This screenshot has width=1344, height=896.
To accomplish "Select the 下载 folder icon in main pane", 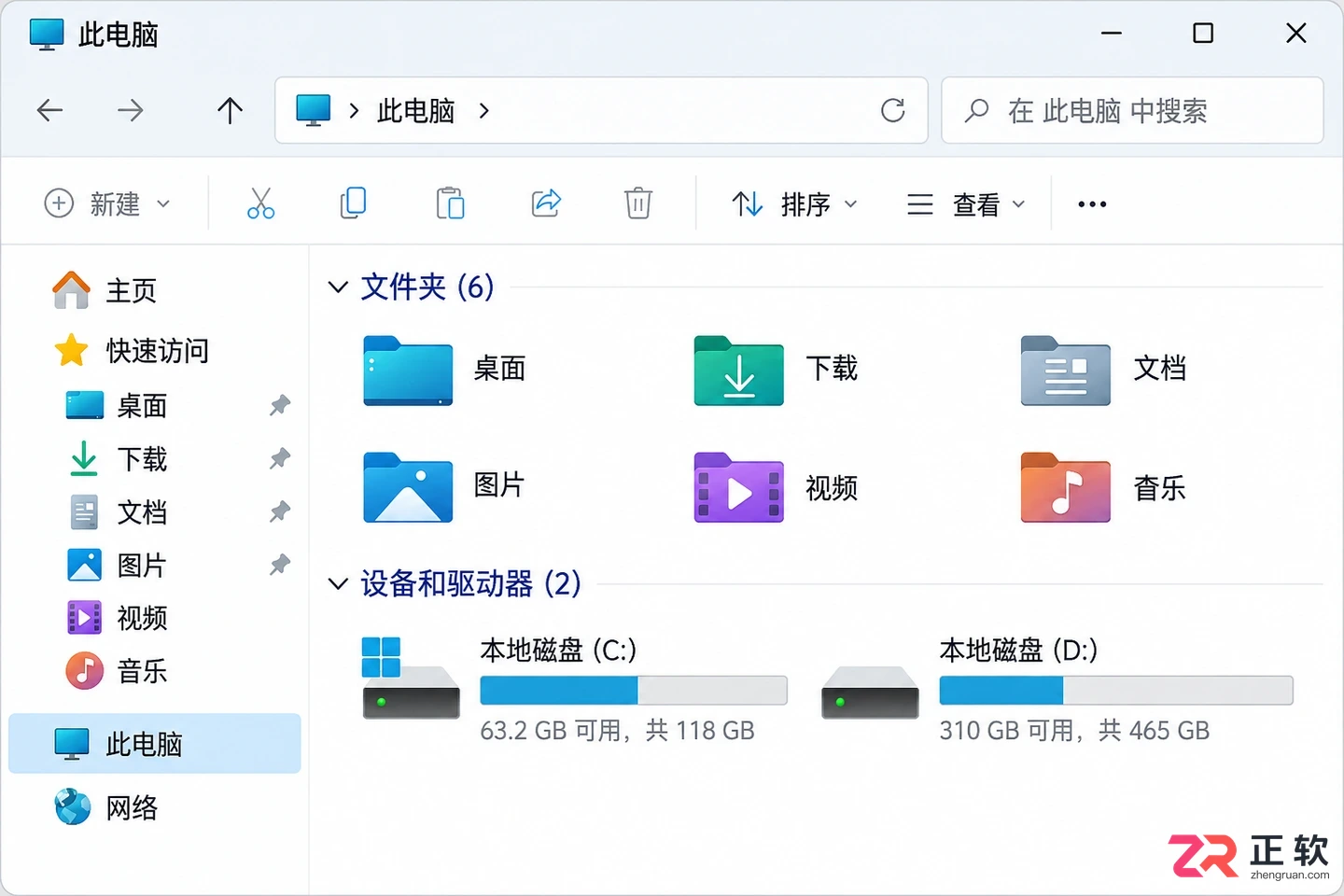I will [x=738, y=371].
